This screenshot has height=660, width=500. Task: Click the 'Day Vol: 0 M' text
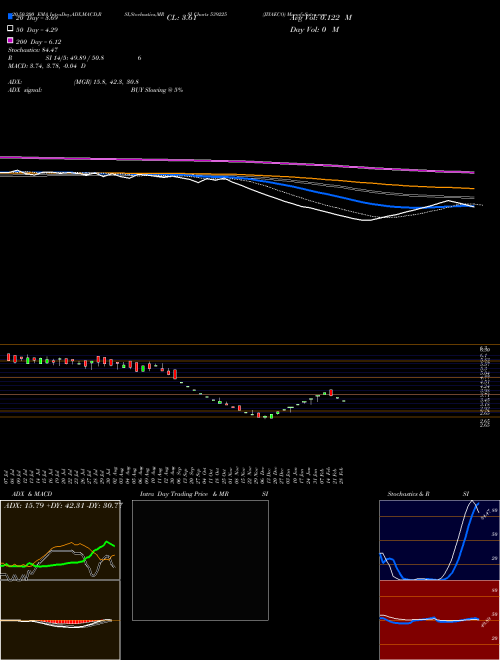tap(314, 29)
